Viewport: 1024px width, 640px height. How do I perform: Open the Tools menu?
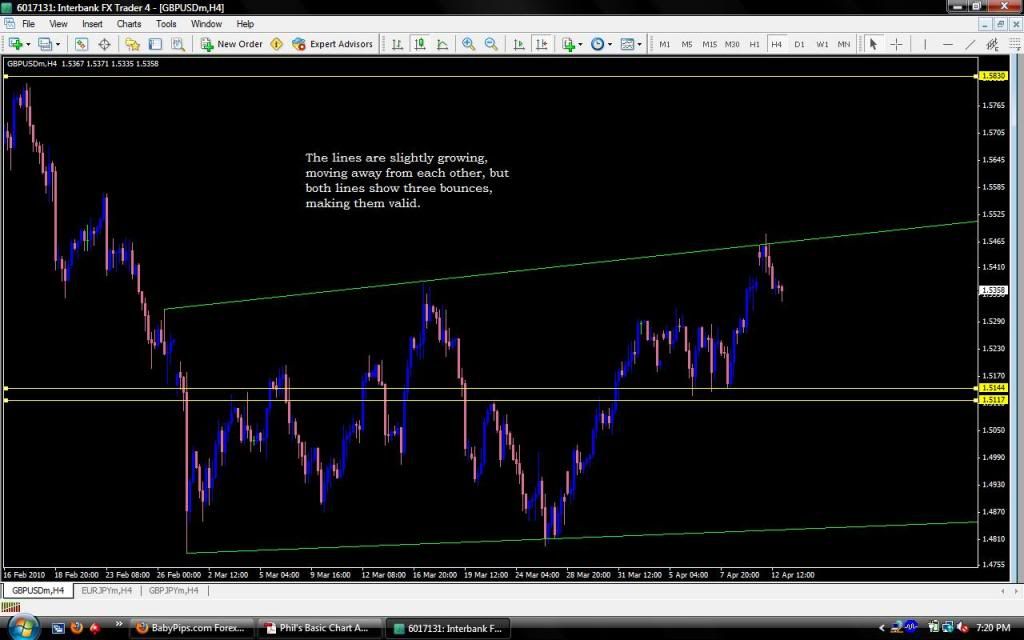(x=166, y=24)
